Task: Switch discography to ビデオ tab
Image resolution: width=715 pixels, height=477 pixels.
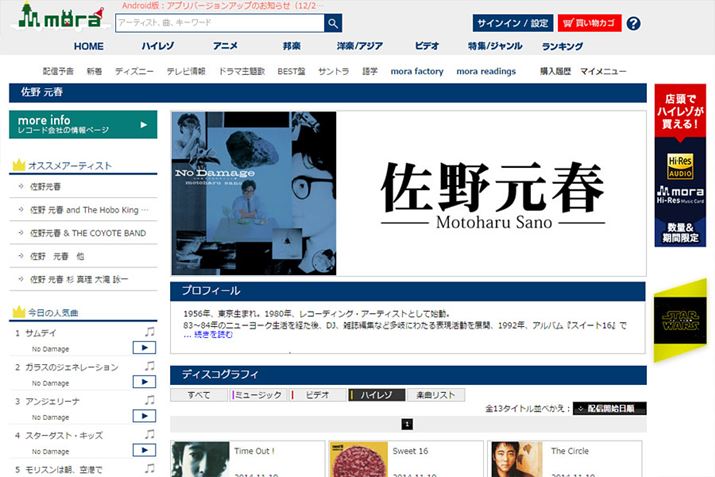Action: pyautogui.click(x=317, y=395)
